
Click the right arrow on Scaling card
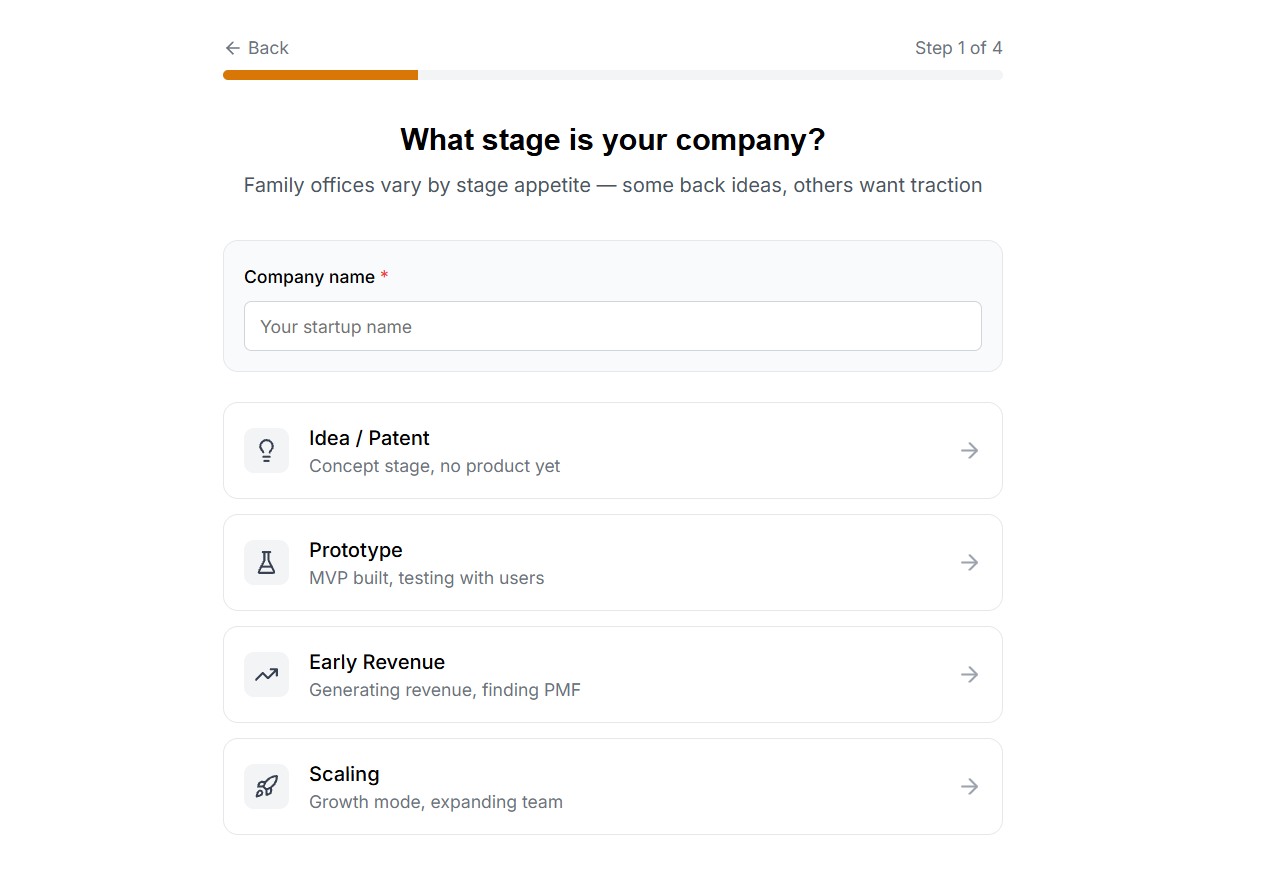click(x=969, y=787)
